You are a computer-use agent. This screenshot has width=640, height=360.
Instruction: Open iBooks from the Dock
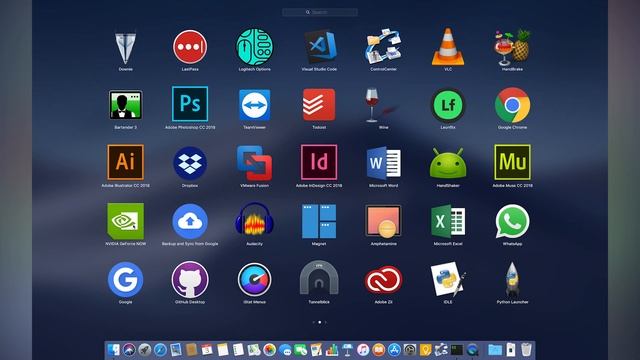point(378,350)
